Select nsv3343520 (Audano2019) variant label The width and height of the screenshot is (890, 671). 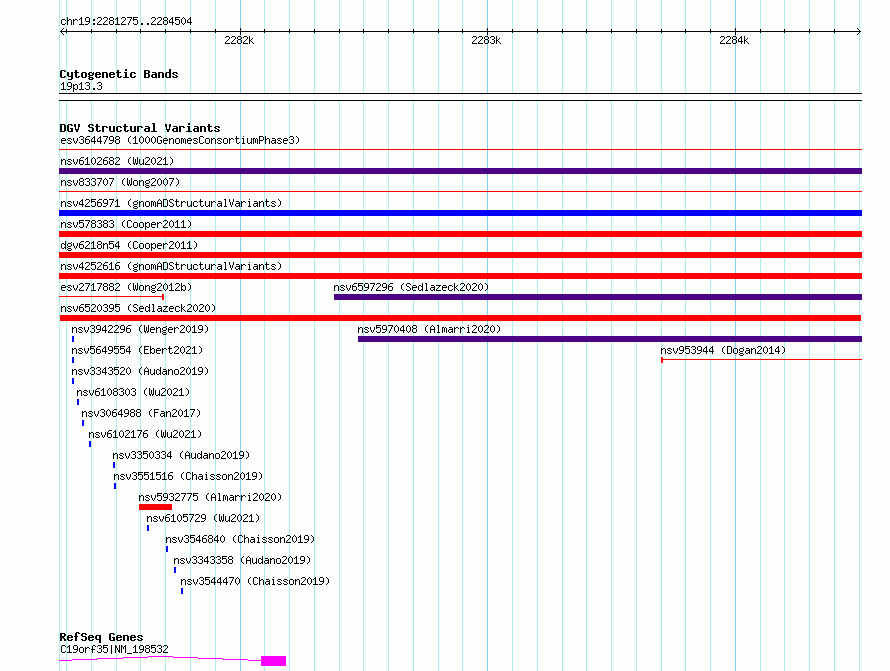point(140,371)
